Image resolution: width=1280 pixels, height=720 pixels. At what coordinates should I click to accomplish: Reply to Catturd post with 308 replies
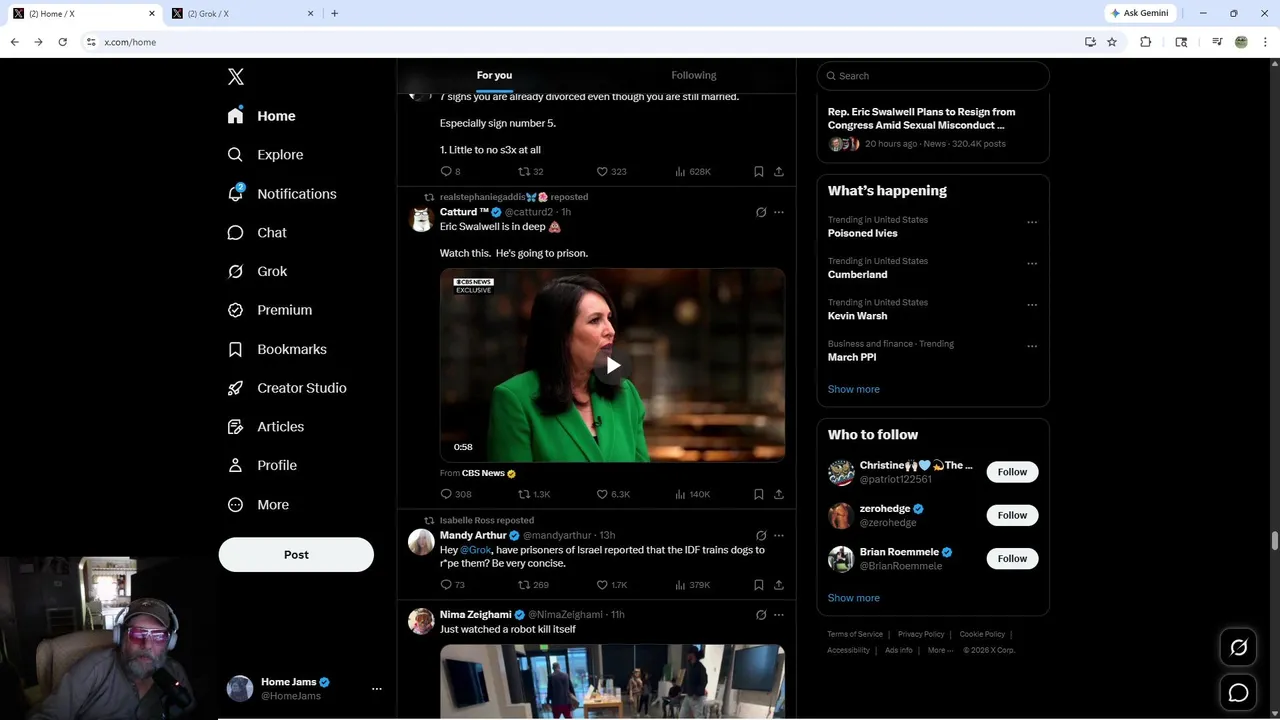click(456, 494)
